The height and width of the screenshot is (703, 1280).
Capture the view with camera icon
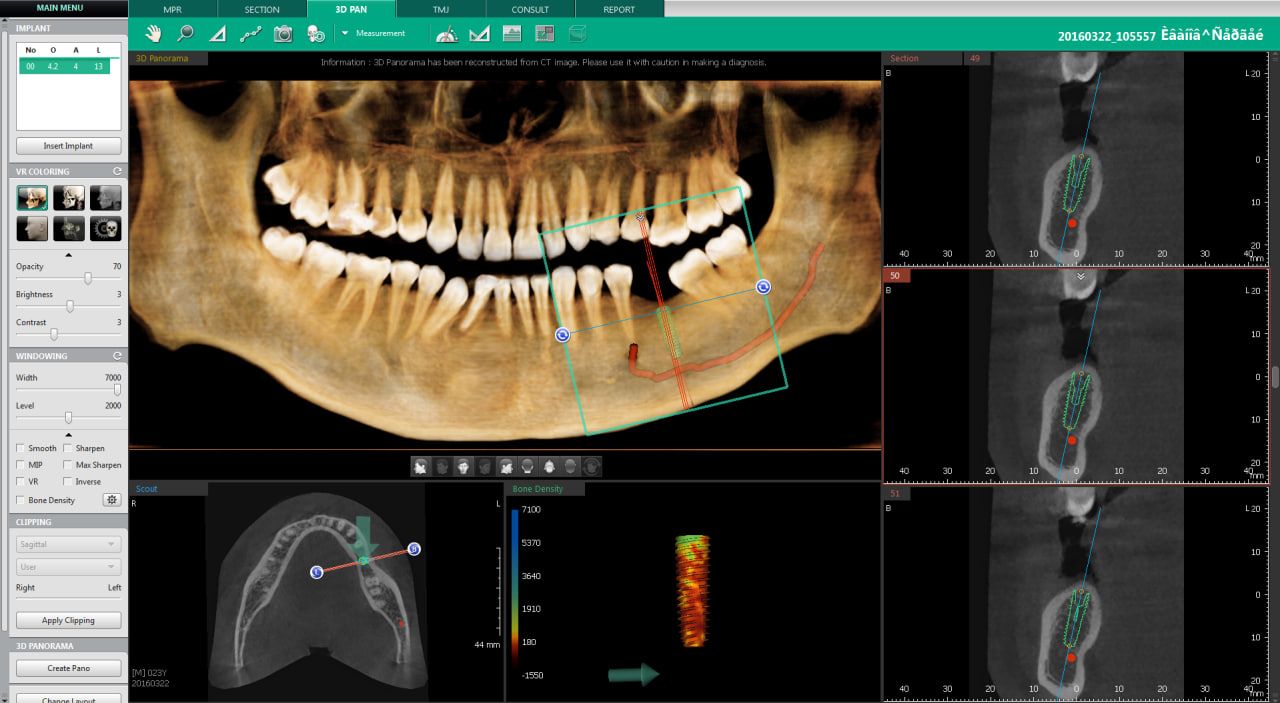283,33
